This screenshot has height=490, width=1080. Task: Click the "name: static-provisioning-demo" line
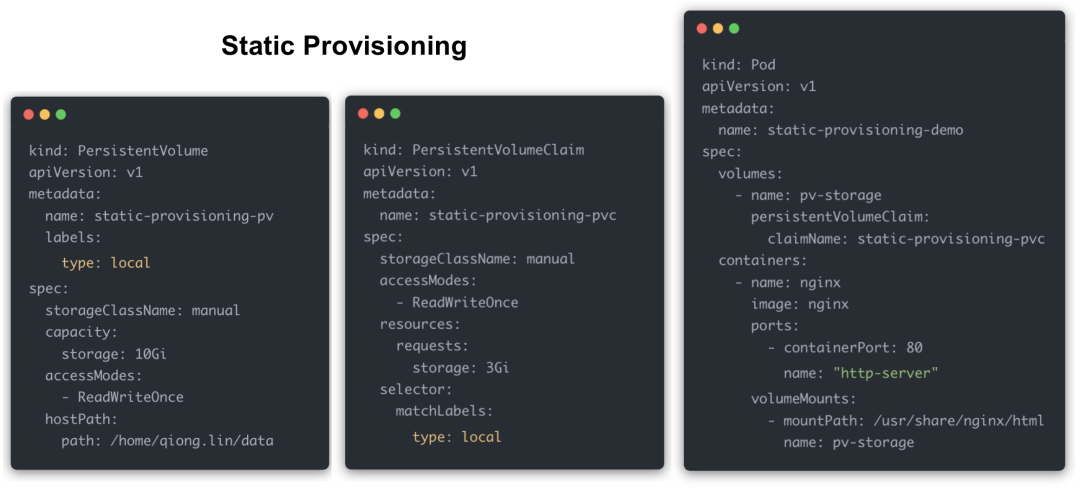coord(840,130)
